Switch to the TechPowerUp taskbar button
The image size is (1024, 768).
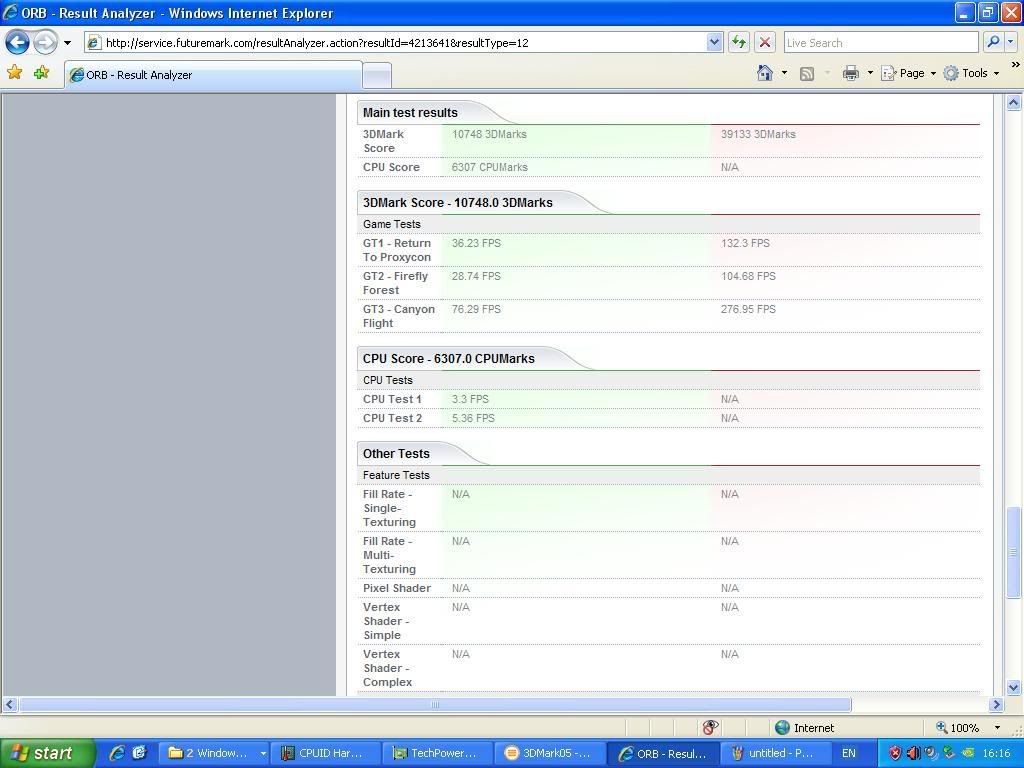click(438, 753)
